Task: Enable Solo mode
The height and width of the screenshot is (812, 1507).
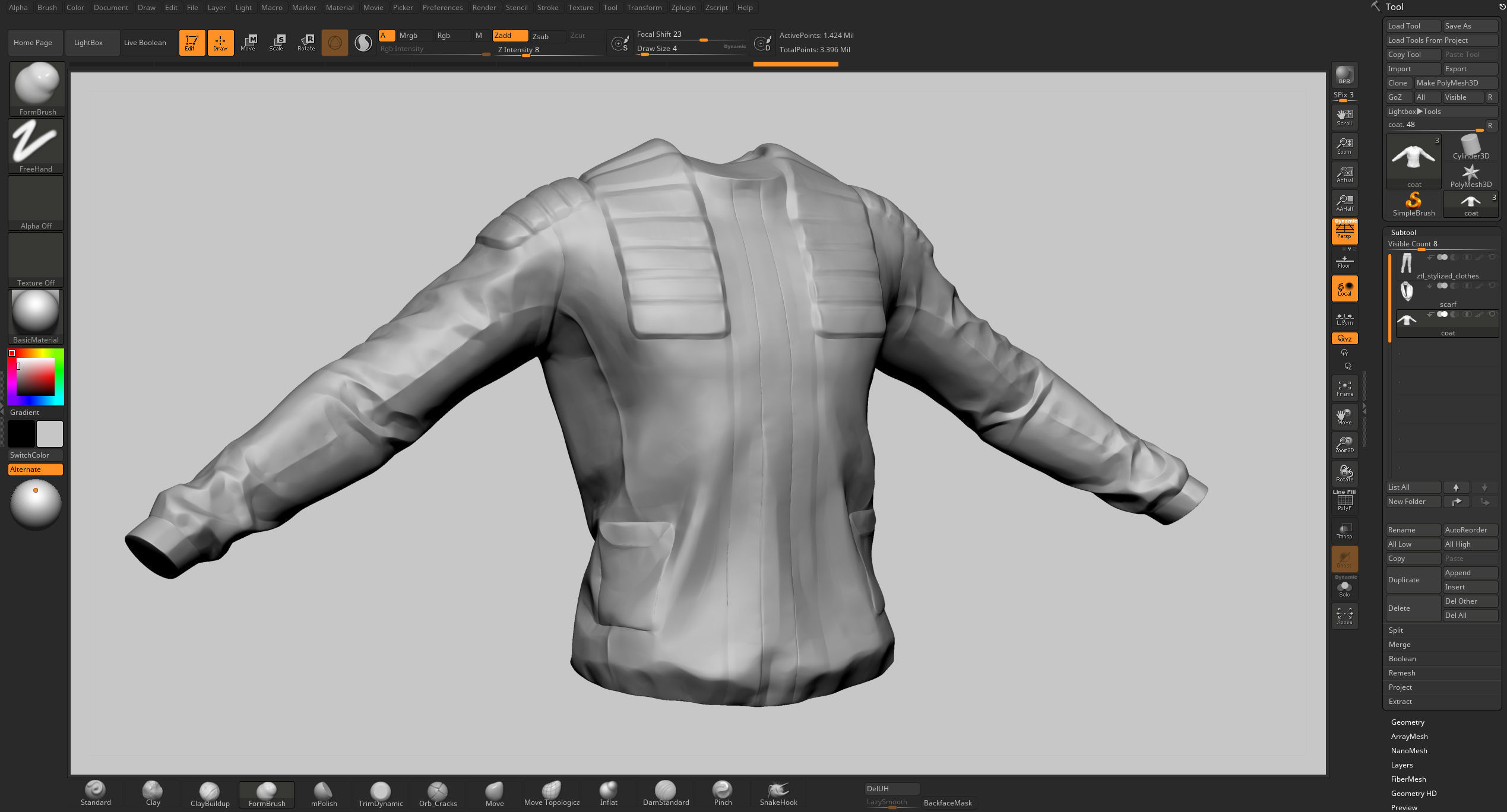Action: [1344, 588]
